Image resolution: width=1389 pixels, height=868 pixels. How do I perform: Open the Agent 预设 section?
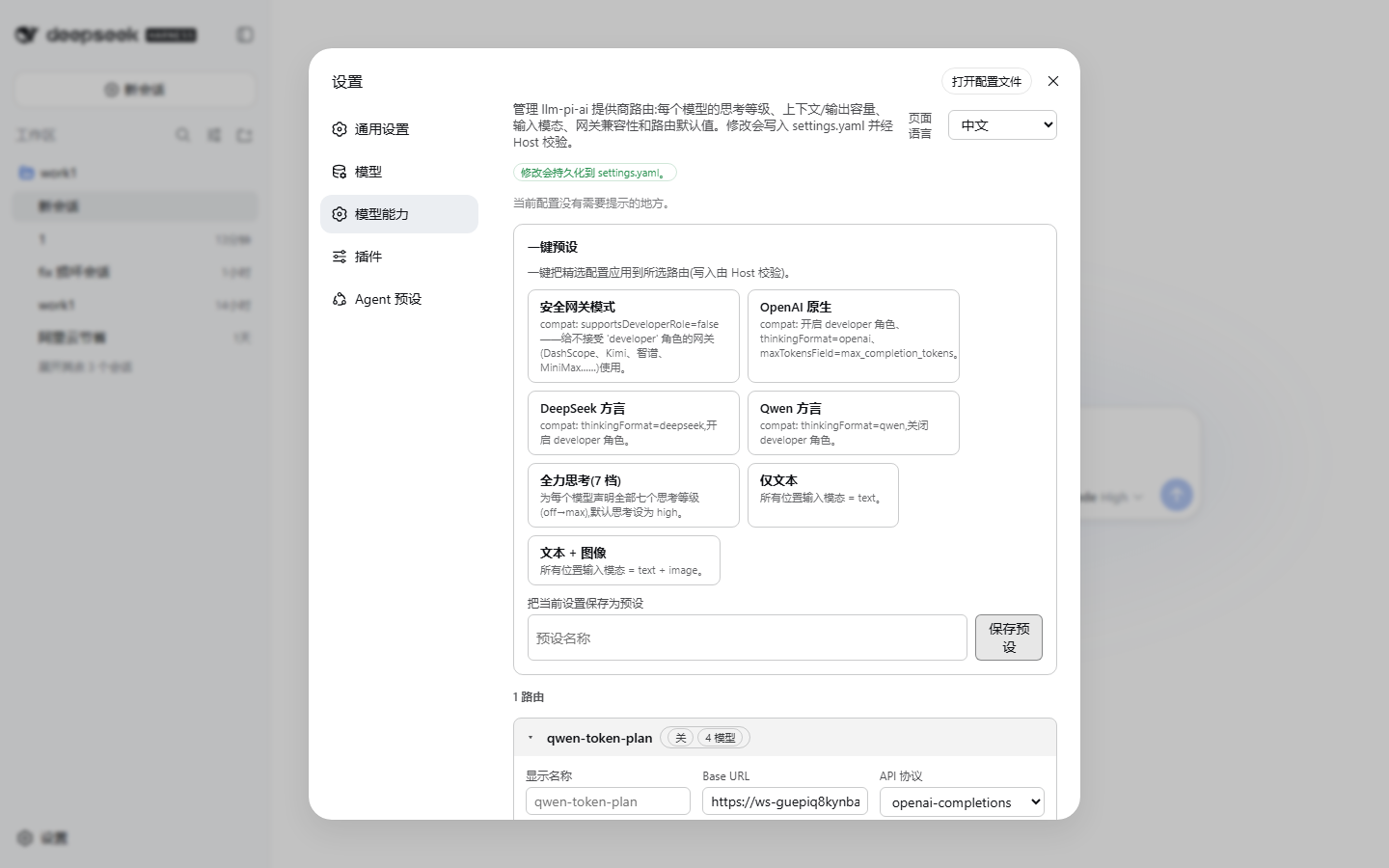click(399, 299)
